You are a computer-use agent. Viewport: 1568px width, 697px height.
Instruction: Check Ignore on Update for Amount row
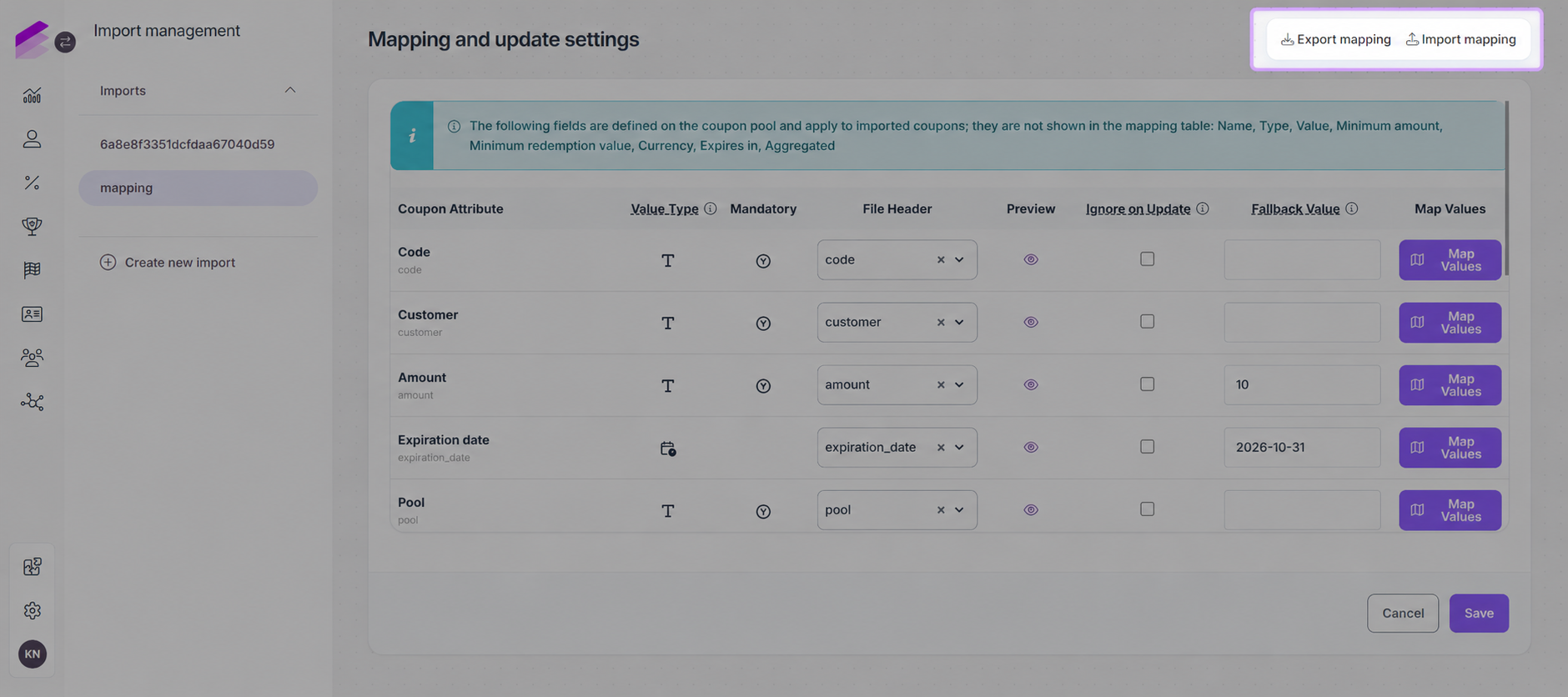[1147, 384]
